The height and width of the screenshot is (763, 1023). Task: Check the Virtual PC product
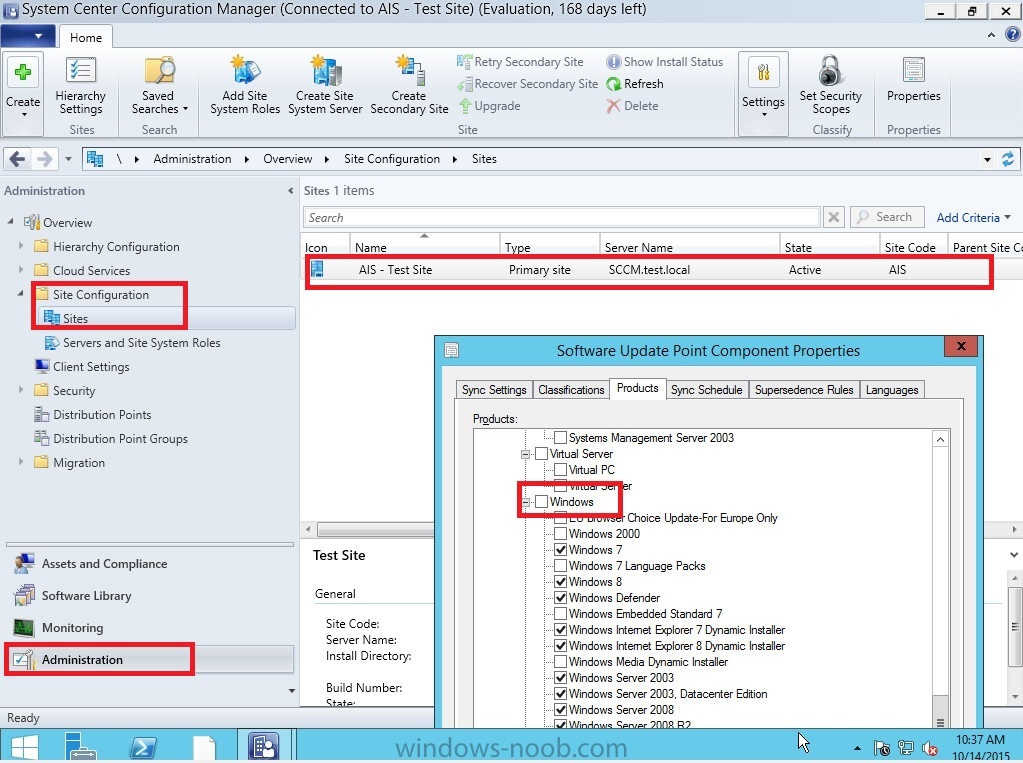[x=560, y=469]
